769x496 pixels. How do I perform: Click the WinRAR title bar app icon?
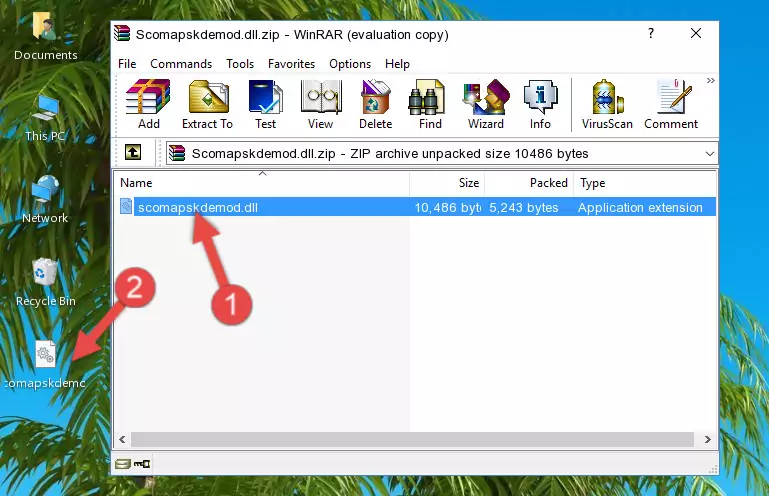coord(122,33)
